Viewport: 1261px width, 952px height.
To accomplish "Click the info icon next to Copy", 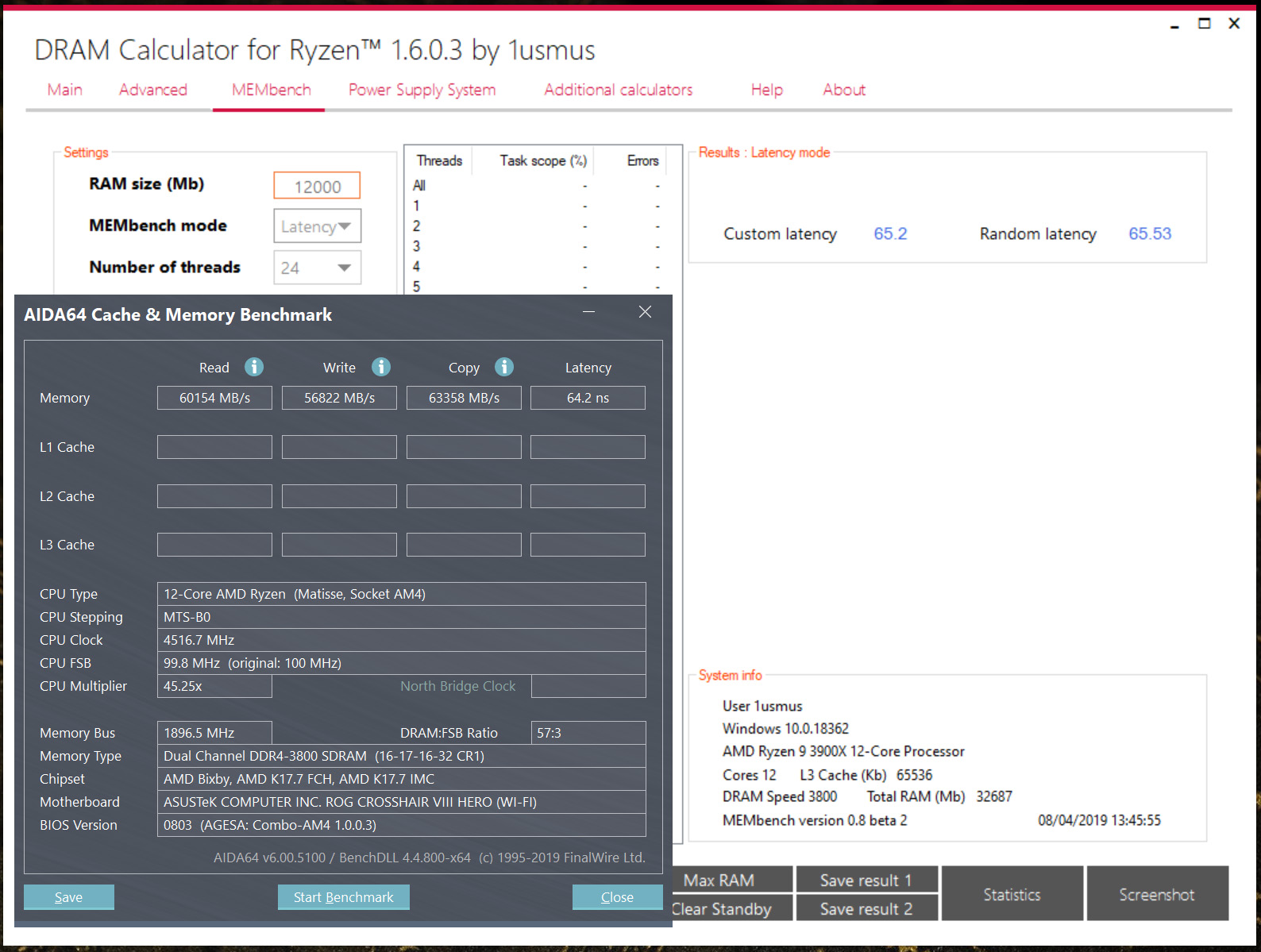I will (x=504, y=367).
